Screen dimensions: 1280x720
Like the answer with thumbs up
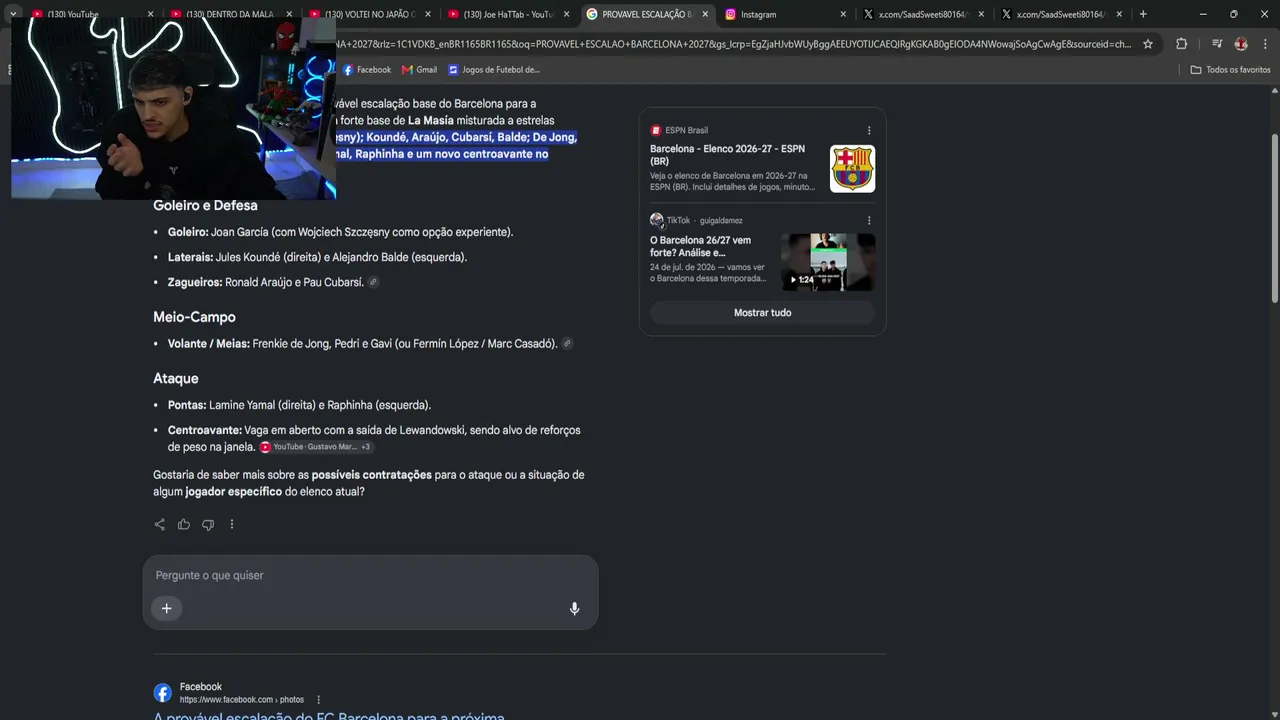[184, 524]
